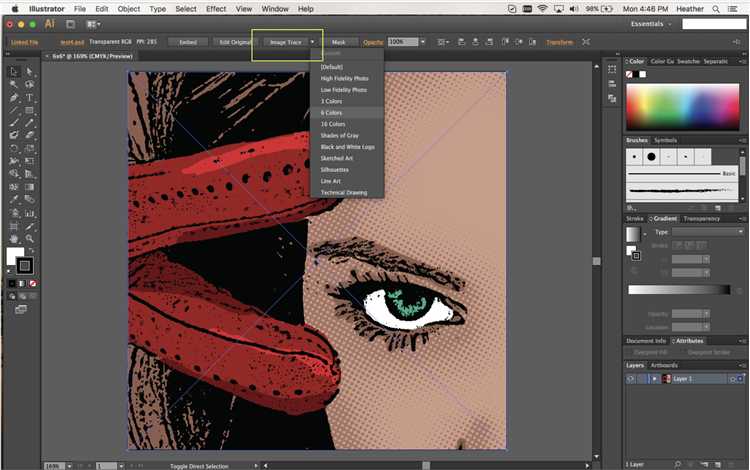Click the stroke color box in tools panel
Screen dimensions: 750x470
click(24, 266)
